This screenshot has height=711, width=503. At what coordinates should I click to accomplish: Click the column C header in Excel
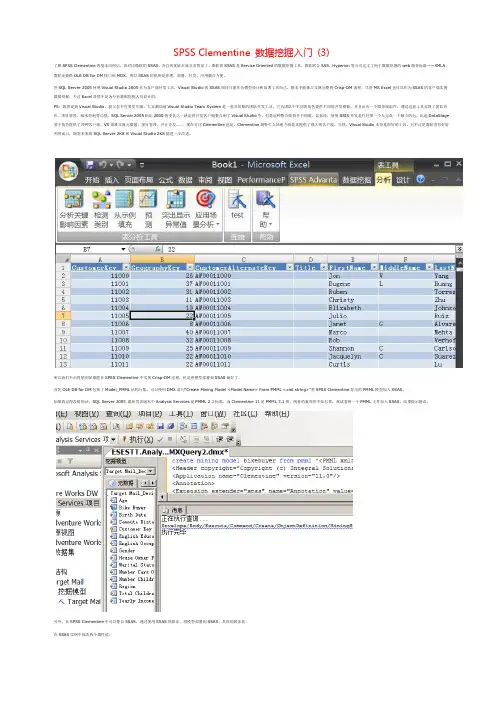(x=244, y=259)
